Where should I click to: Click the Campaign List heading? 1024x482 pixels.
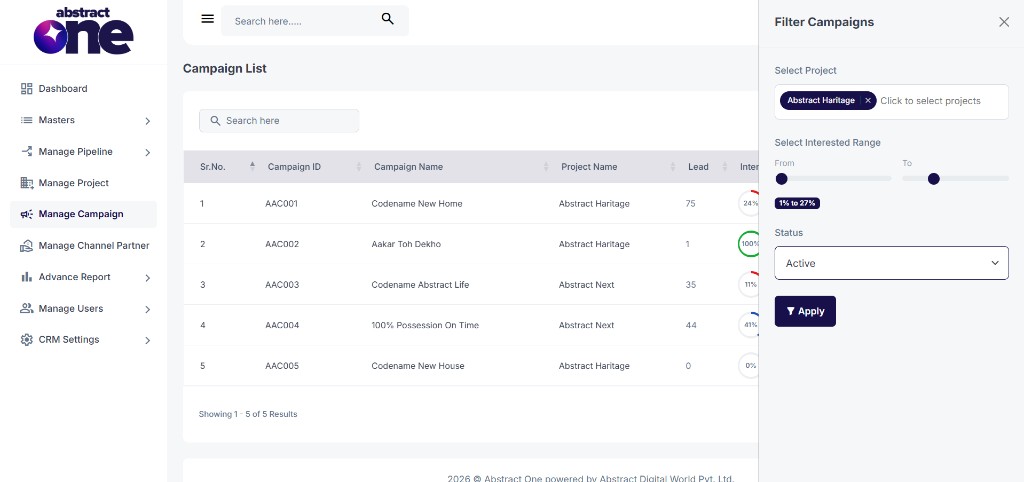click(x=225, y=69)
